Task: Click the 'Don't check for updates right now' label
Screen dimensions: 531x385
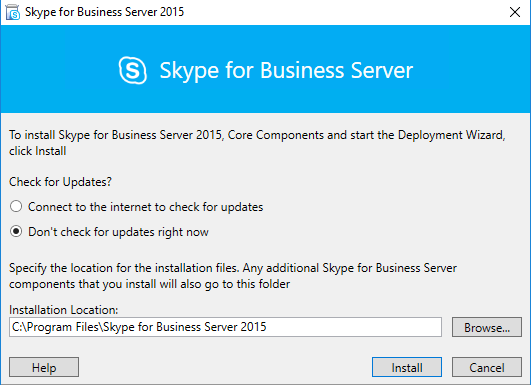Action: pyautogui.click(x=118, y=232)
